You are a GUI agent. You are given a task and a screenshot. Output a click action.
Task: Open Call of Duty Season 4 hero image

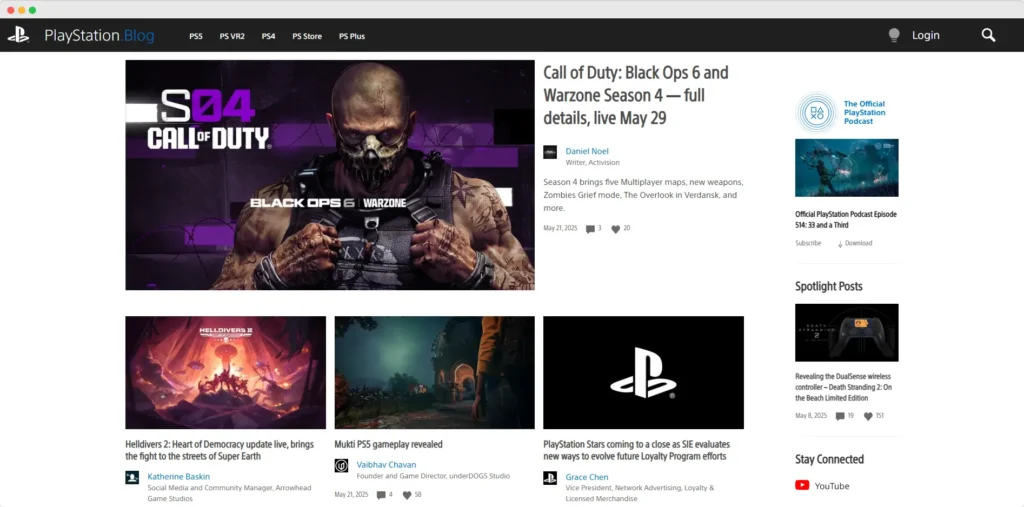pos(330,175)
